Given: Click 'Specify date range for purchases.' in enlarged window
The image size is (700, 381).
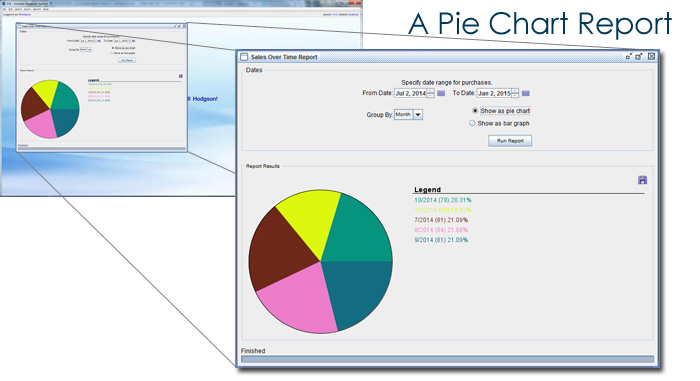Looking at the screenshot, I should (x=446, y=82).
